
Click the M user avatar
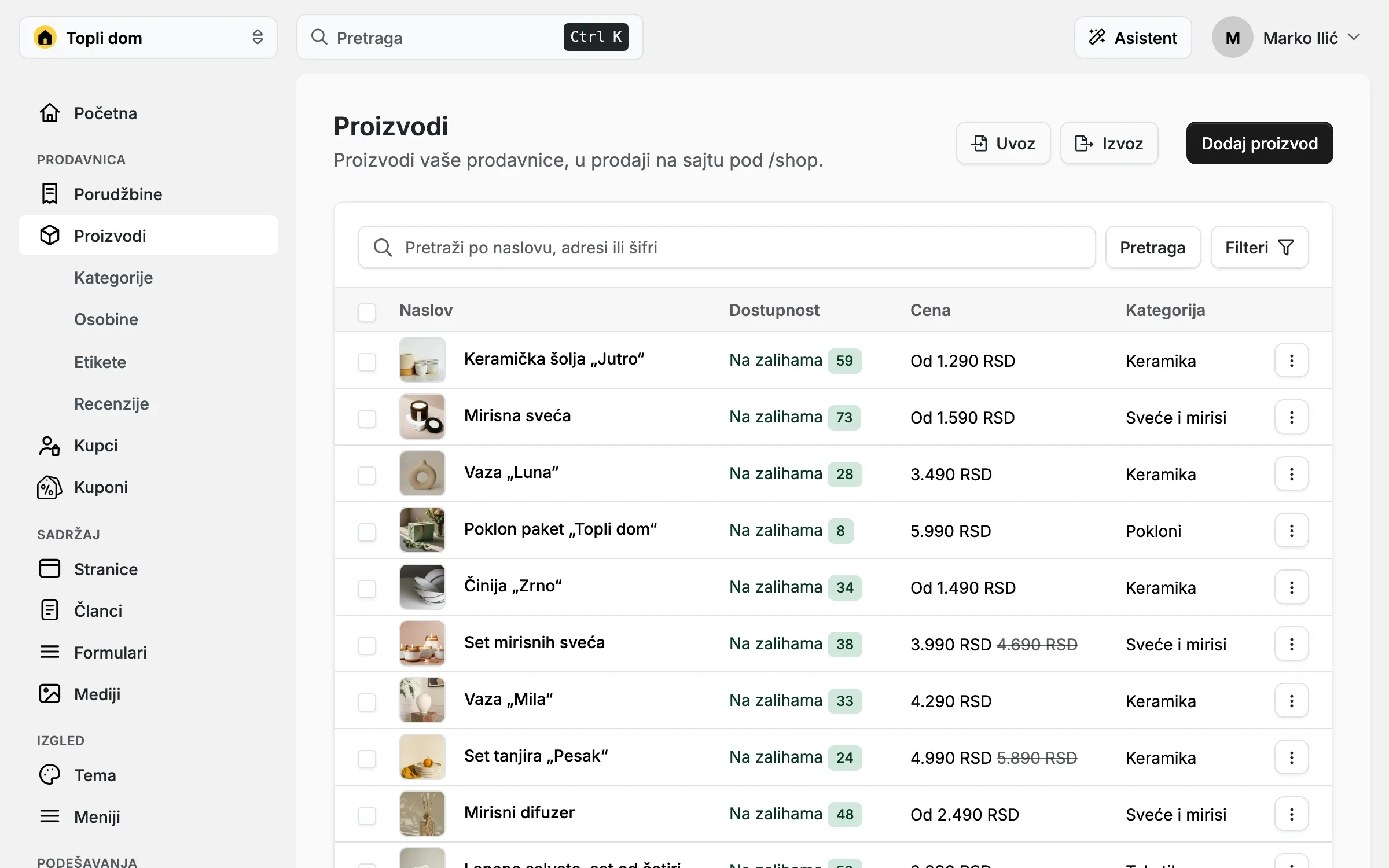pyautogui.click(x=1233, y=38)
